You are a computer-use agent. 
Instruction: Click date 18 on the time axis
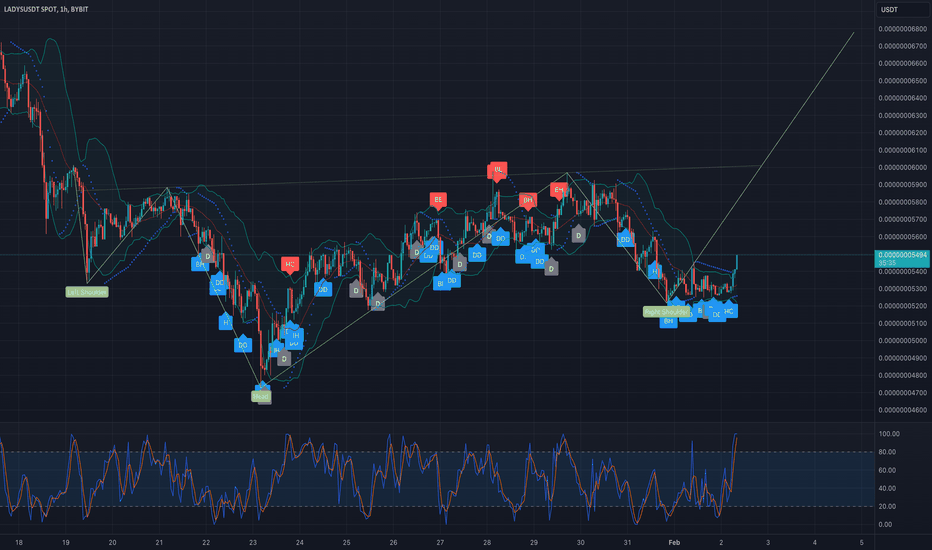point(19,542)
